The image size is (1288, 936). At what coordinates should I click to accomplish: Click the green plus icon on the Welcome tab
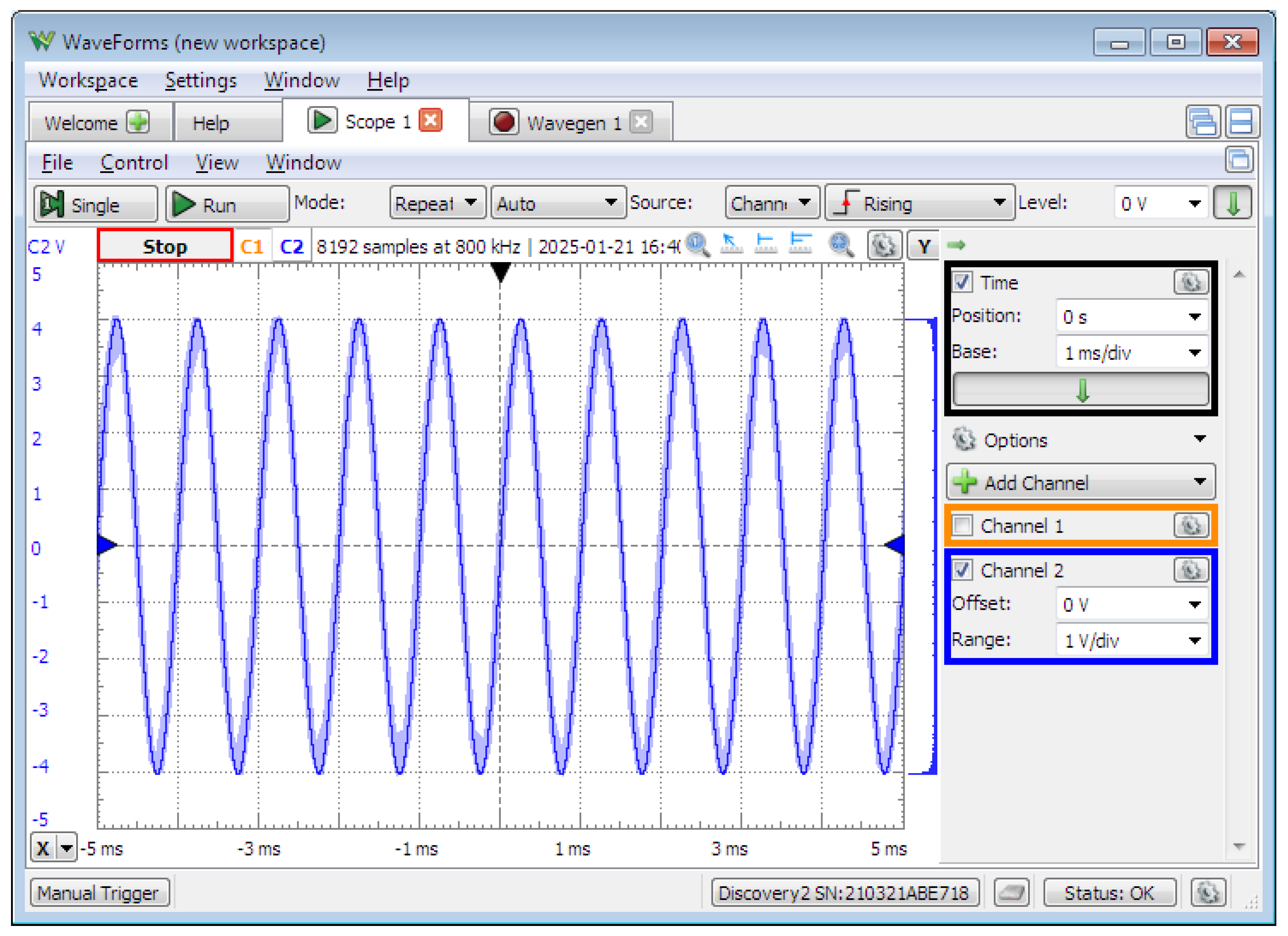tap(138, 122)
